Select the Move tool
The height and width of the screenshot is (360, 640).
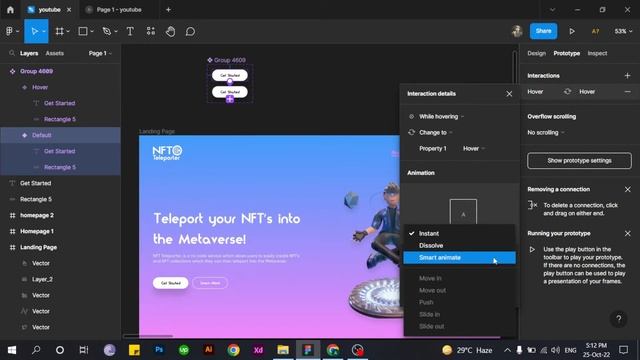click(34, 31)
